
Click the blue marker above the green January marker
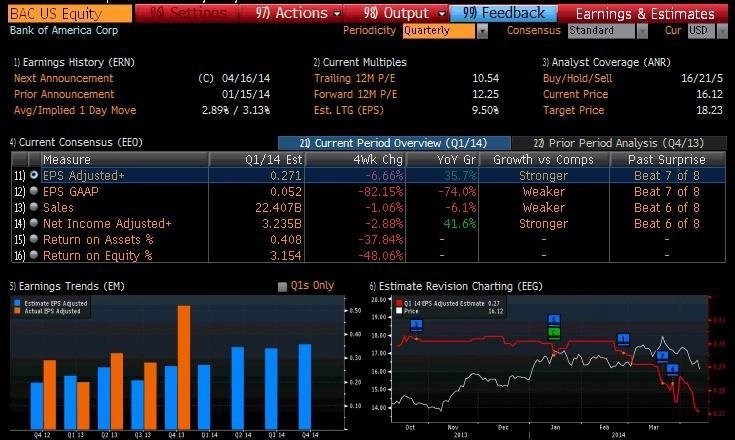coord(554,321)
